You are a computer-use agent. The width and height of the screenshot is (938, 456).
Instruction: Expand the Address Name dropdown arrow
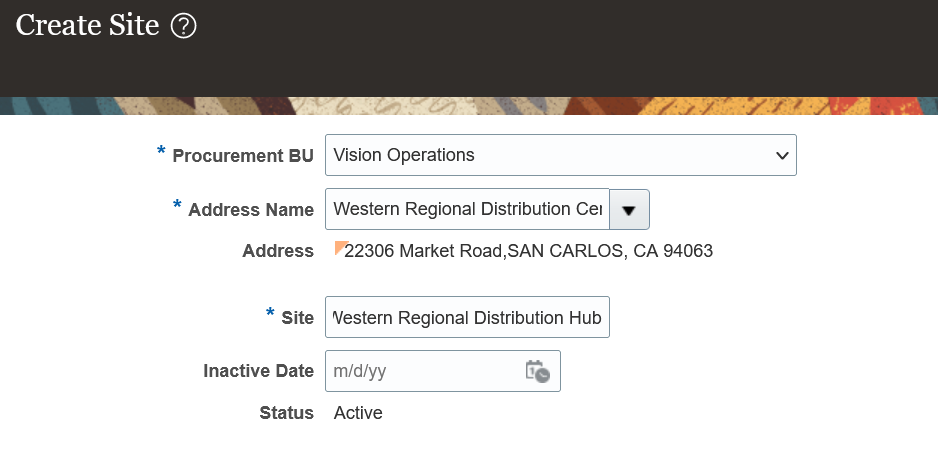[x=629, y=210]
